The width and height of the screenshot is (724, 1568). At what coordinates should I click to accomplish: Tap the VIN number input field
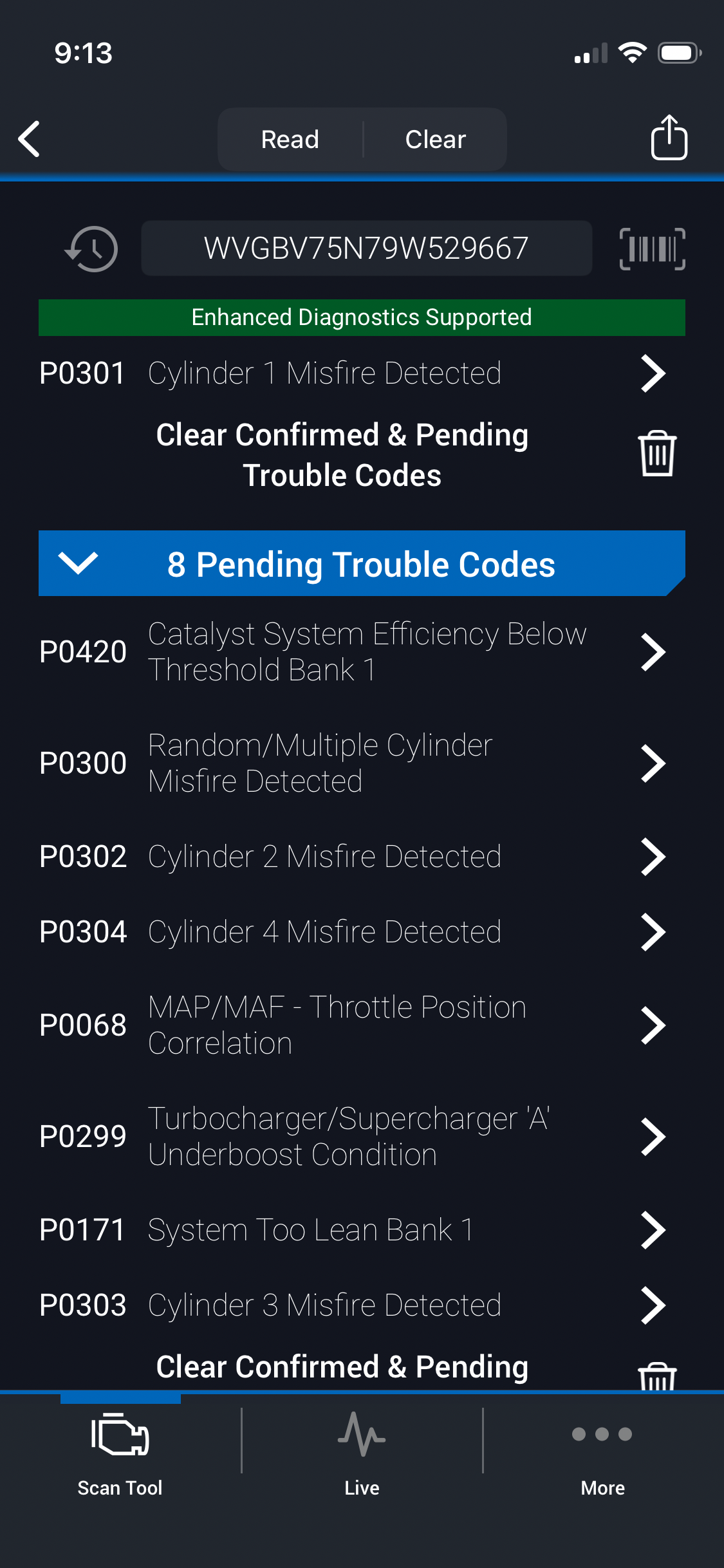(x=366, y=248)
